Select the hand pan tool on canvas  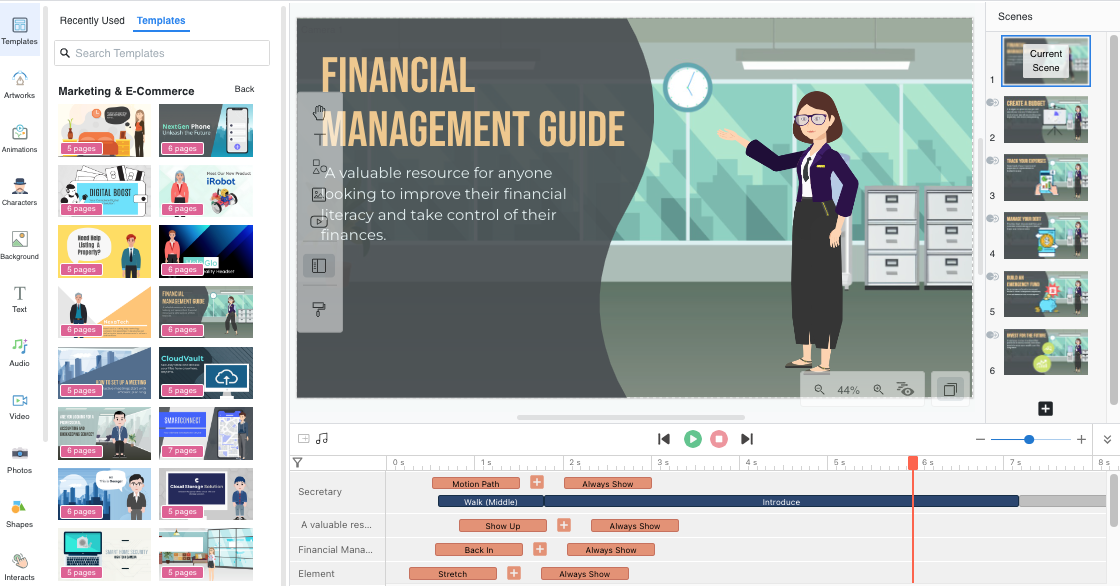coord(320,111)
